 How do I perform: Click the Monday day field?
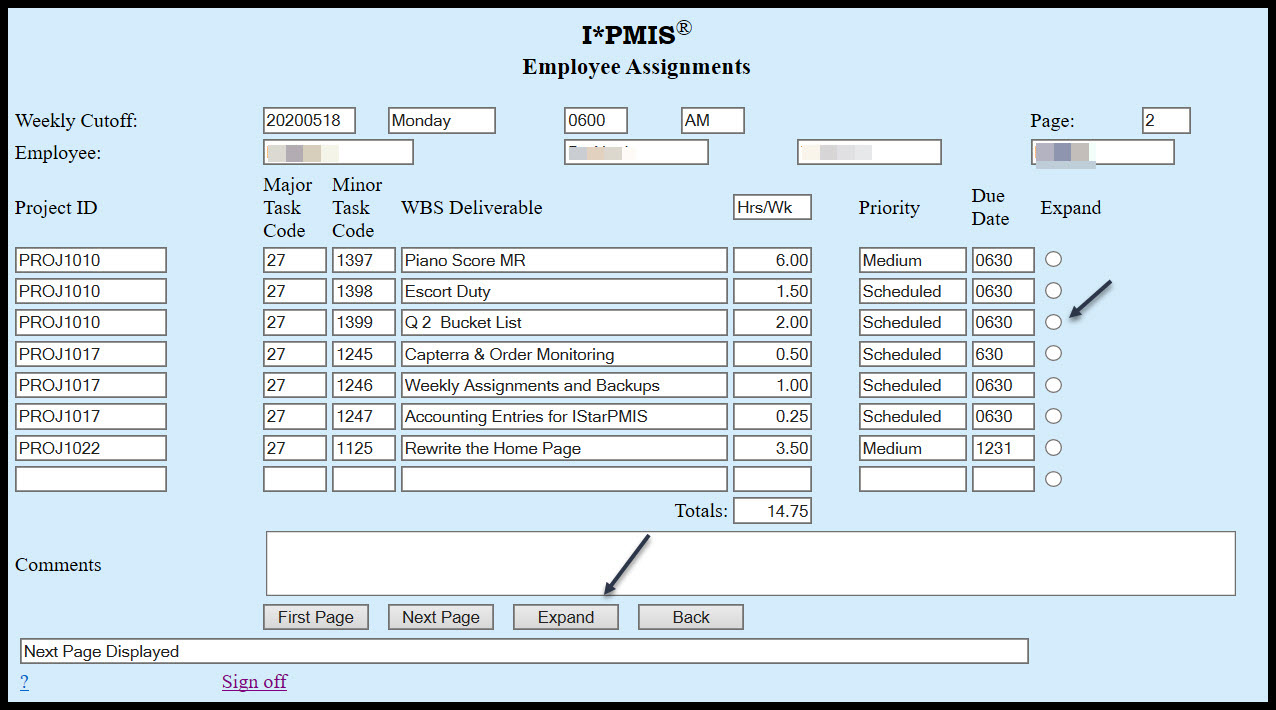click(441, 120)
